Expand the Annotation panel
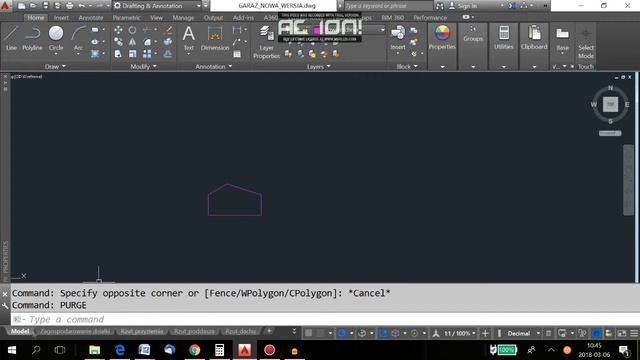The width and height of the screenshot is (640, 360). [213, 67]
